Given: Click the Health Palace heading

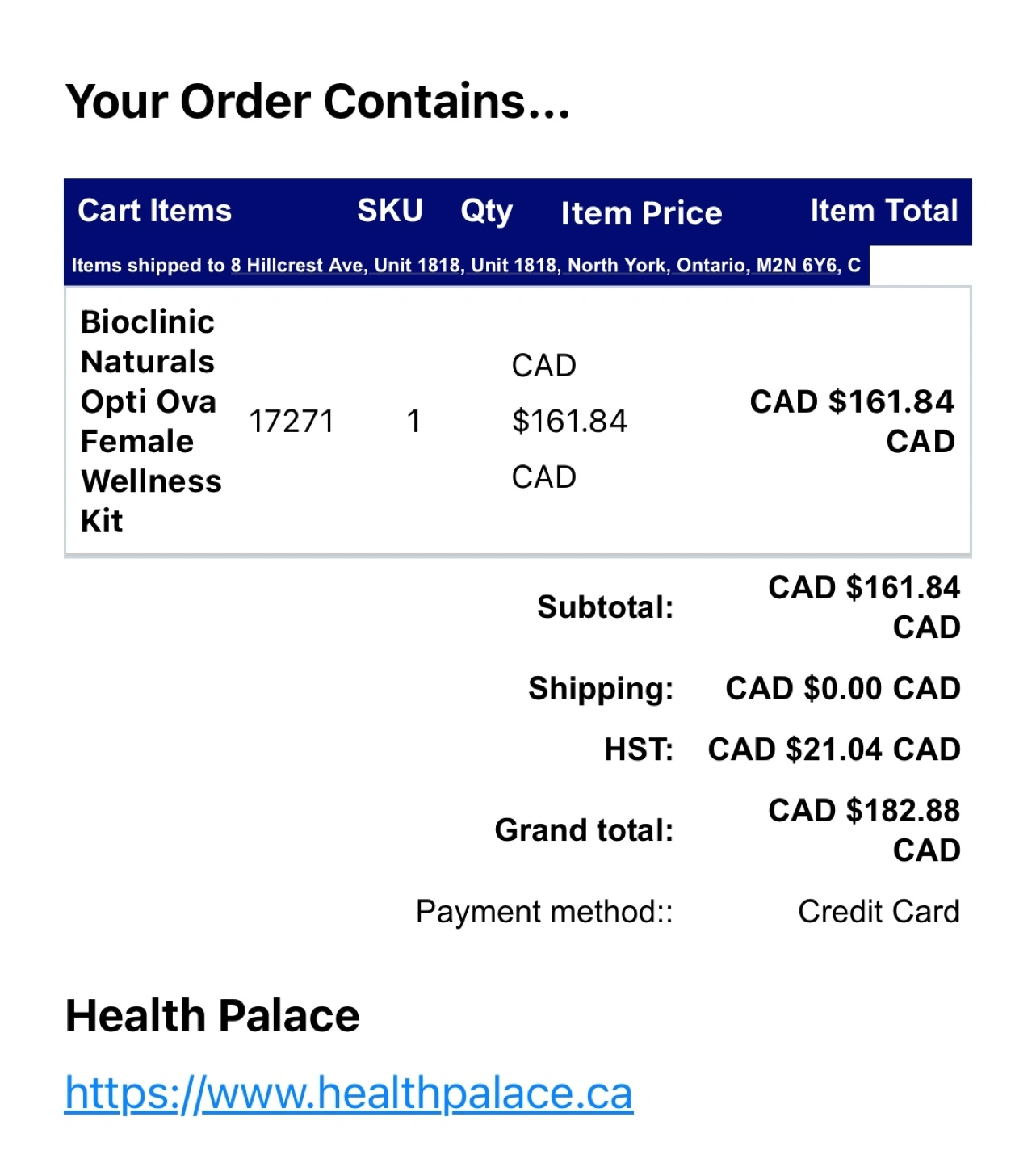Looking at the screenshot, I should (212, 1015).
